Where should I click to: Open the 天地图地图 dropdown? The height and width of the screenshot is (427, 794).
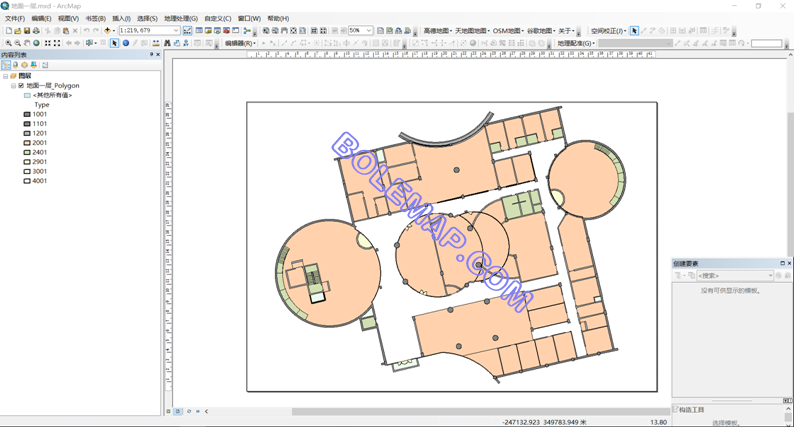[471, 31]
